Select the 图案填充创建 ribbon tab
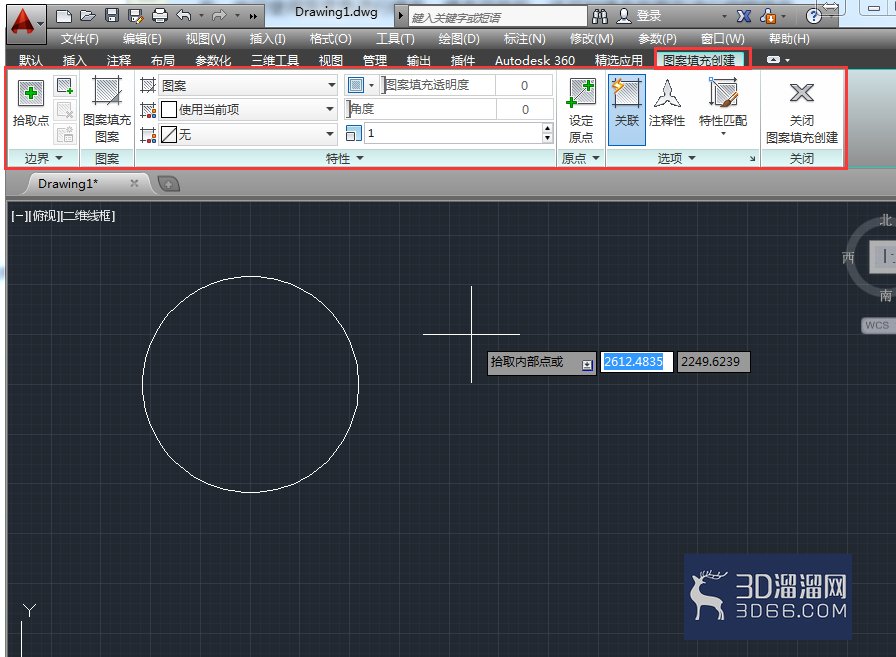896x657 pixels. pos(699,60)
